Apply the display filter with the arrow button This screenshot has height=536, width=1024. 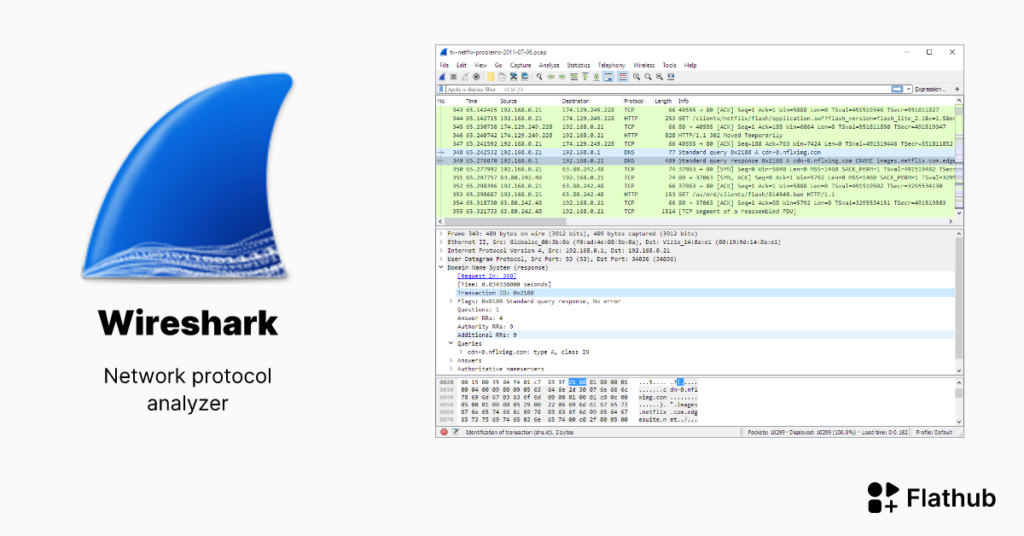coord(897,89)
